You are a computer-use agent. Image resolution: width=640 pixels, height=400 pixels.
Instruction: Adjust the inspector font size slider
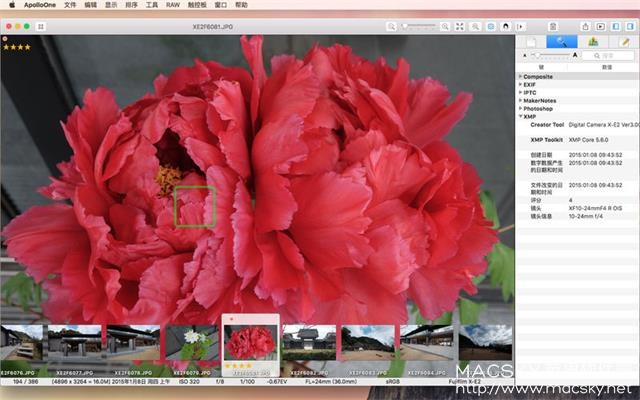point(550,55)
